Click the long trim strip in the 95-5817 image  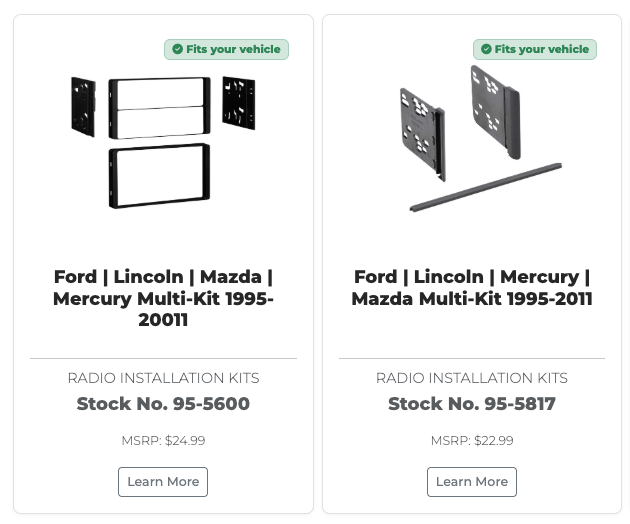[484, 187]
